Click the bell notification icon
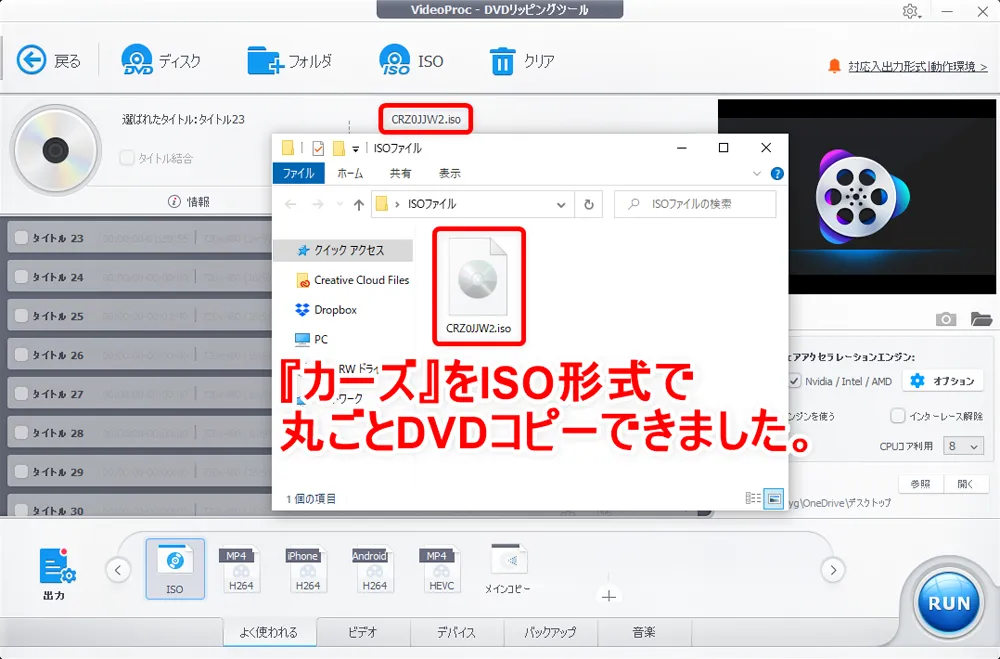The height and width of the screenshot is (659, 1000). (834, 66)
